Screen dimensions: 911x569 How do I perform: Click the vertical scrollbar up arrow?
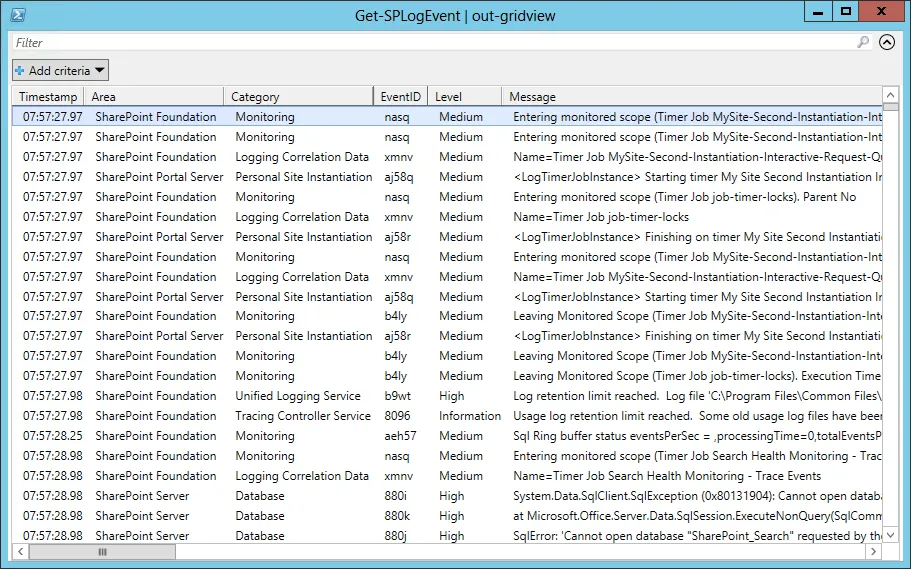pos(890,95)
